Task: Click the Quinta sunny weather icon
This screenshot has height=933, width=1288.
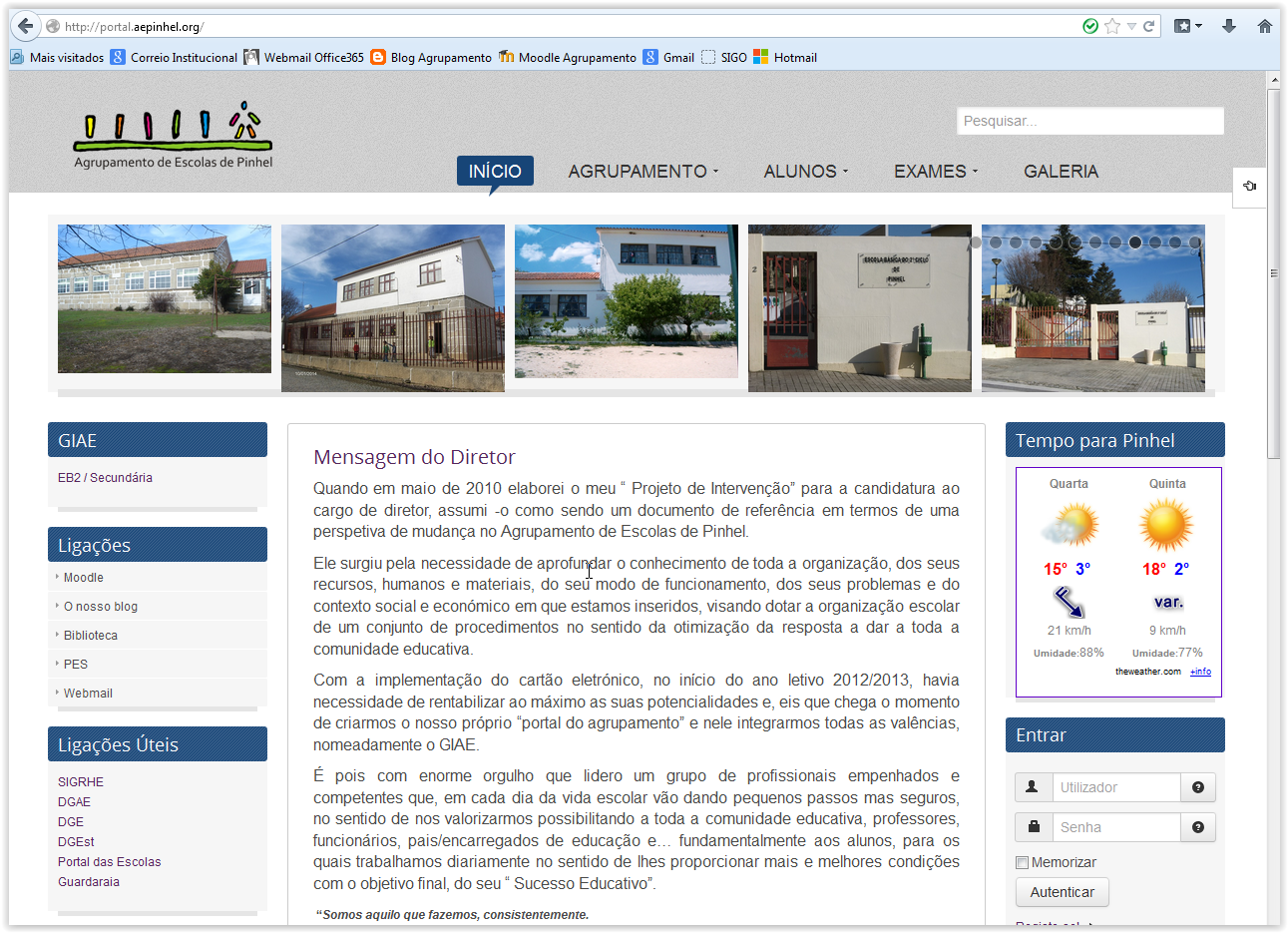Action: (1166, 525)
